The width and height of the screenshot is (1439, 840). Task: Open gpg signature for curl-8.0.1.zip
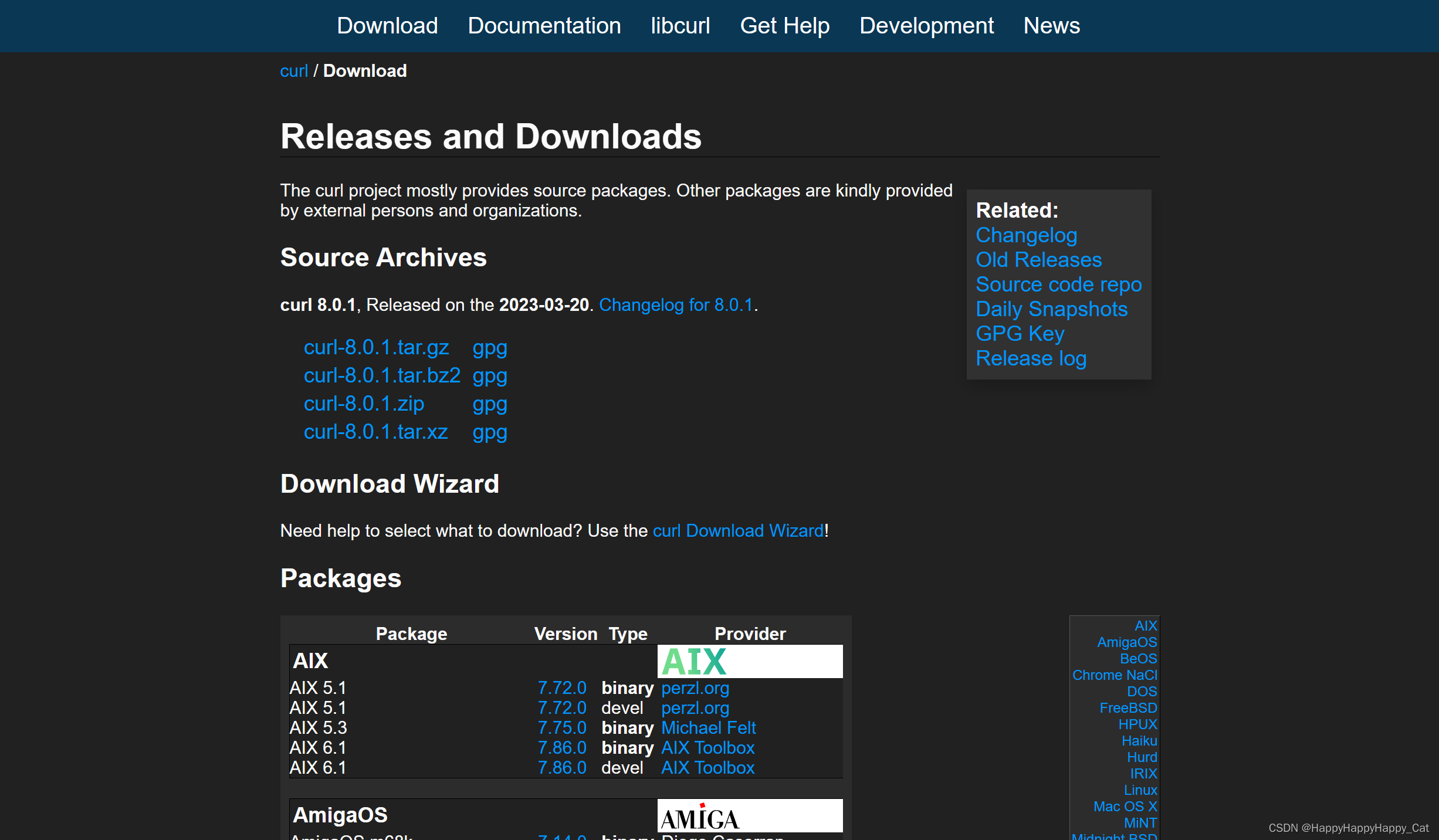(x=489, y=404)
